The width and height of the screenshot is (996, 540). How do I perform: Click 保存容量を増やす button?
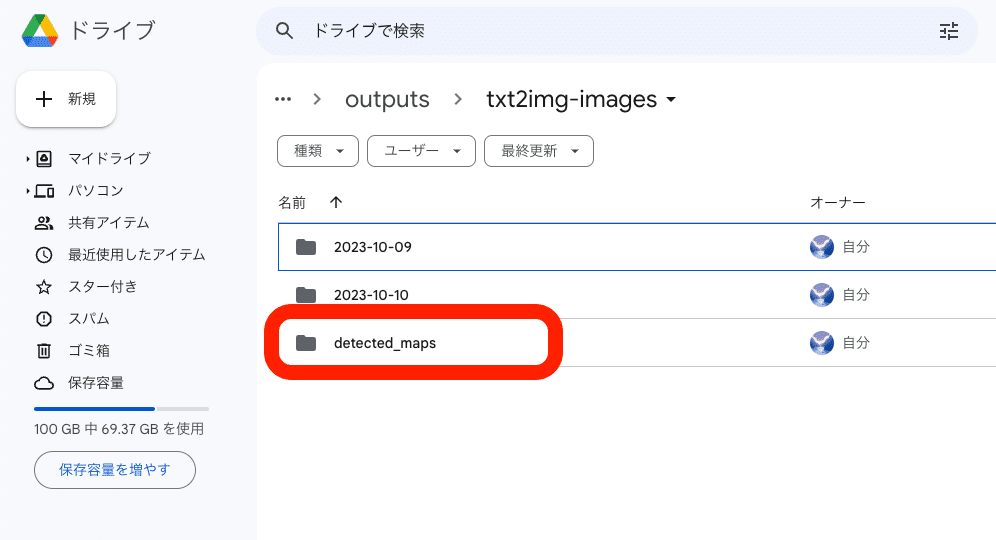[115, 470]
